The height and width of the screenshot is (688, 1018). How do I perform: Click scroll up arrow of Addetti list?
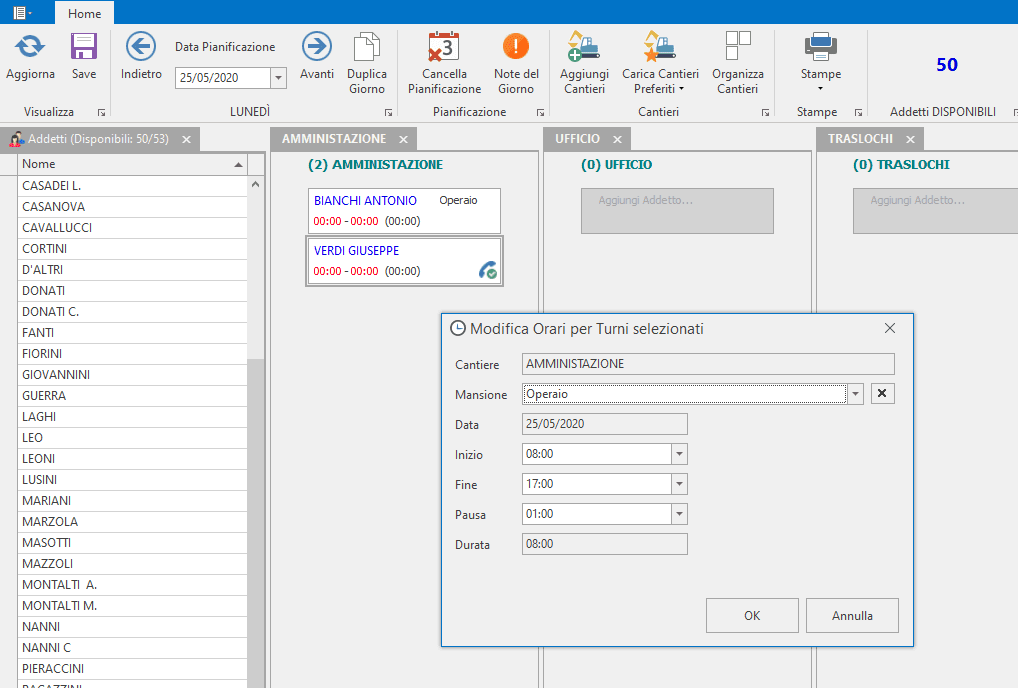(256, 184)
